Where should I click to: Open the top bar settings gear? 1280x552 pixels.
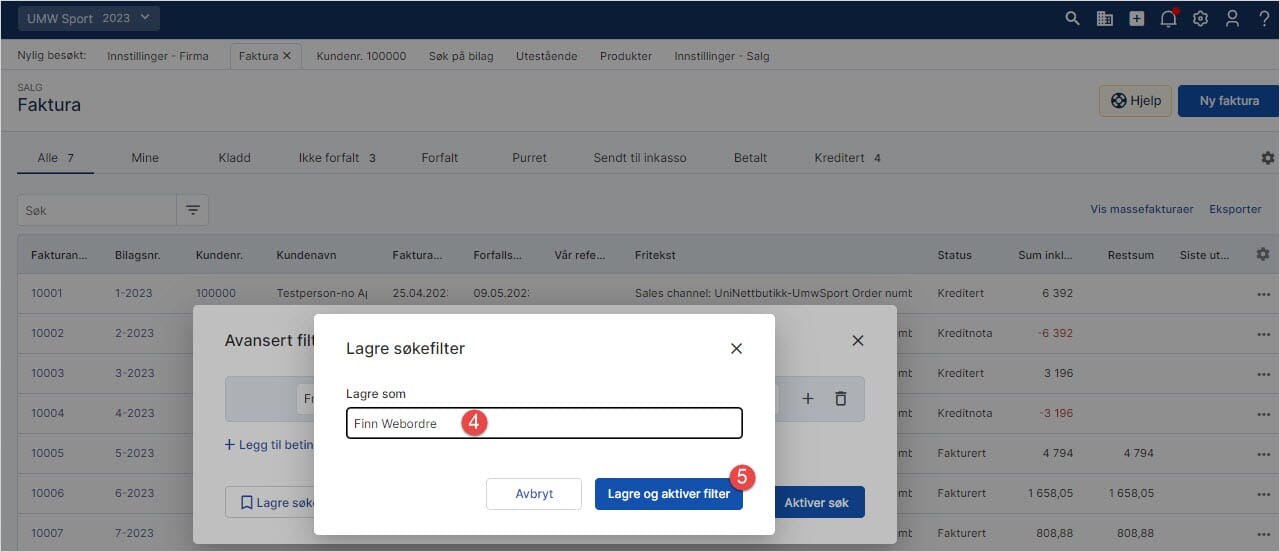pos(1201,18)
